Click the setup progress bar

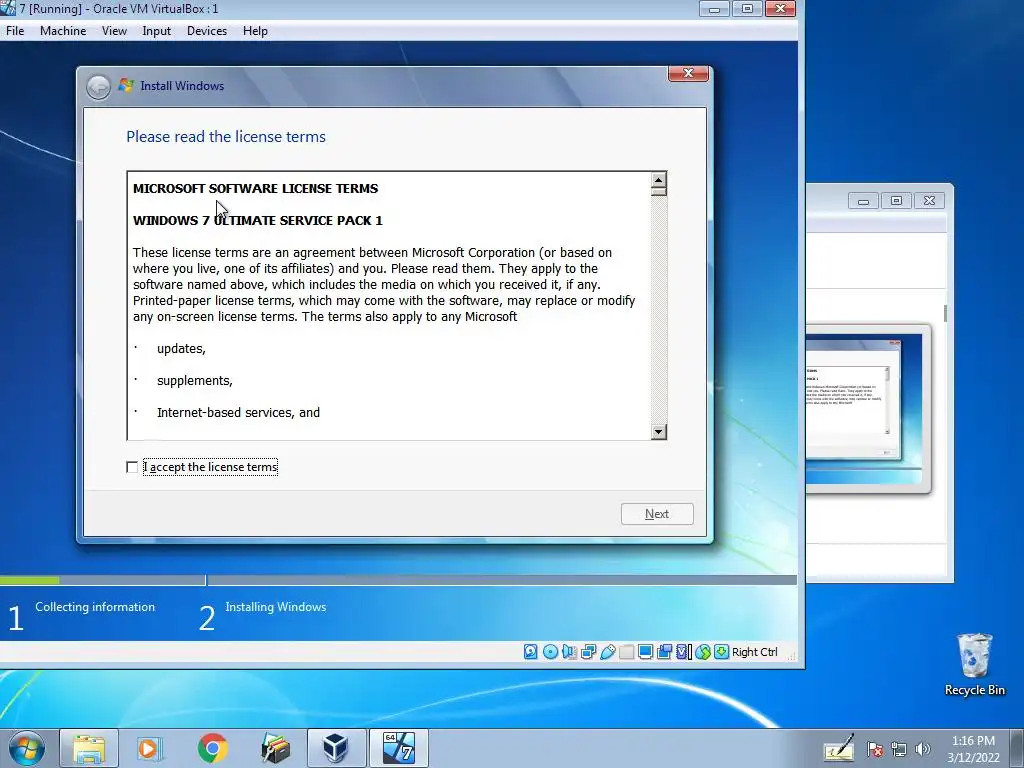398,580
